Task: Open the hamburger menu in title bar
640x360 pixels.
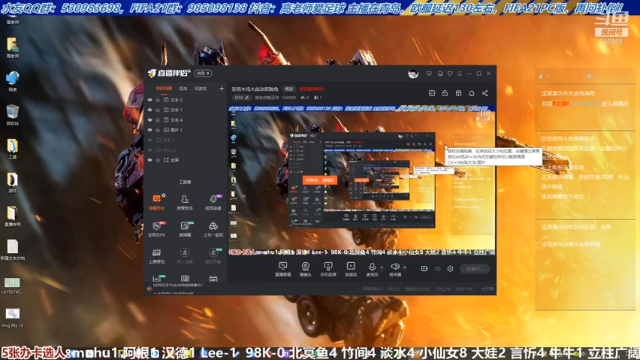Action: (460, 73)
